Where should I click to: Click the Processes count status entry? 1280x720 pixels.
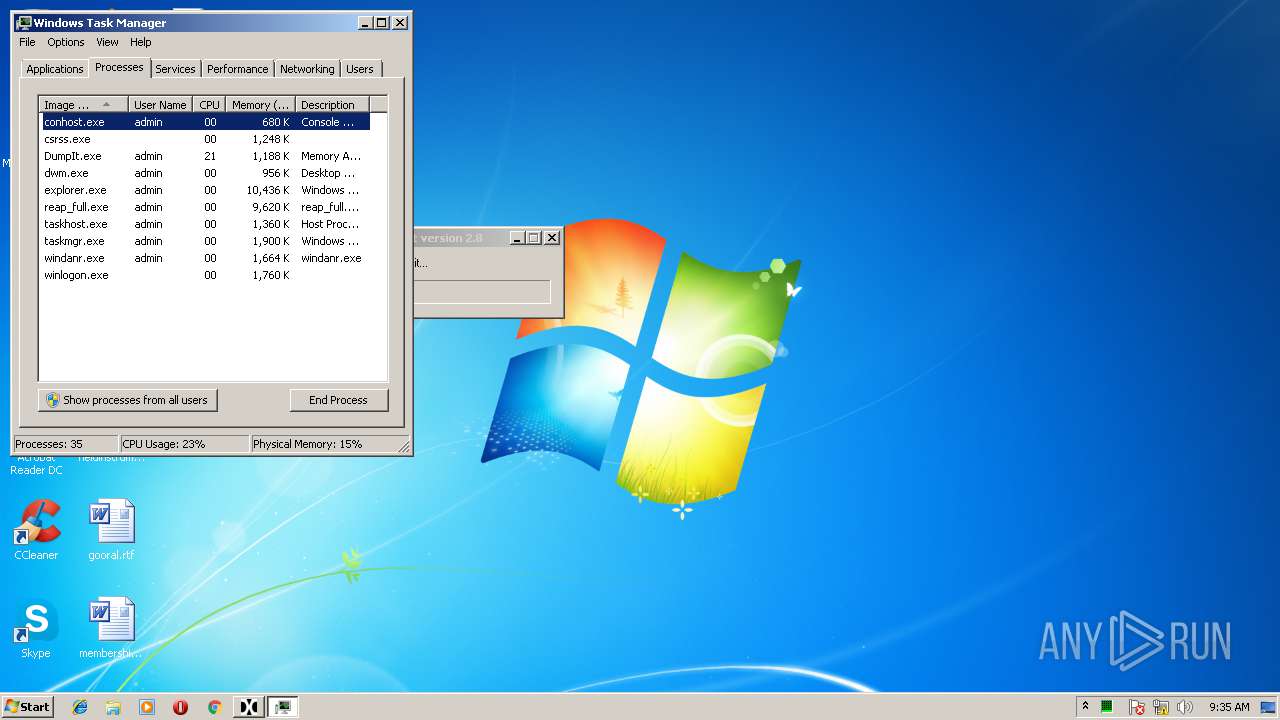(66, 444)
